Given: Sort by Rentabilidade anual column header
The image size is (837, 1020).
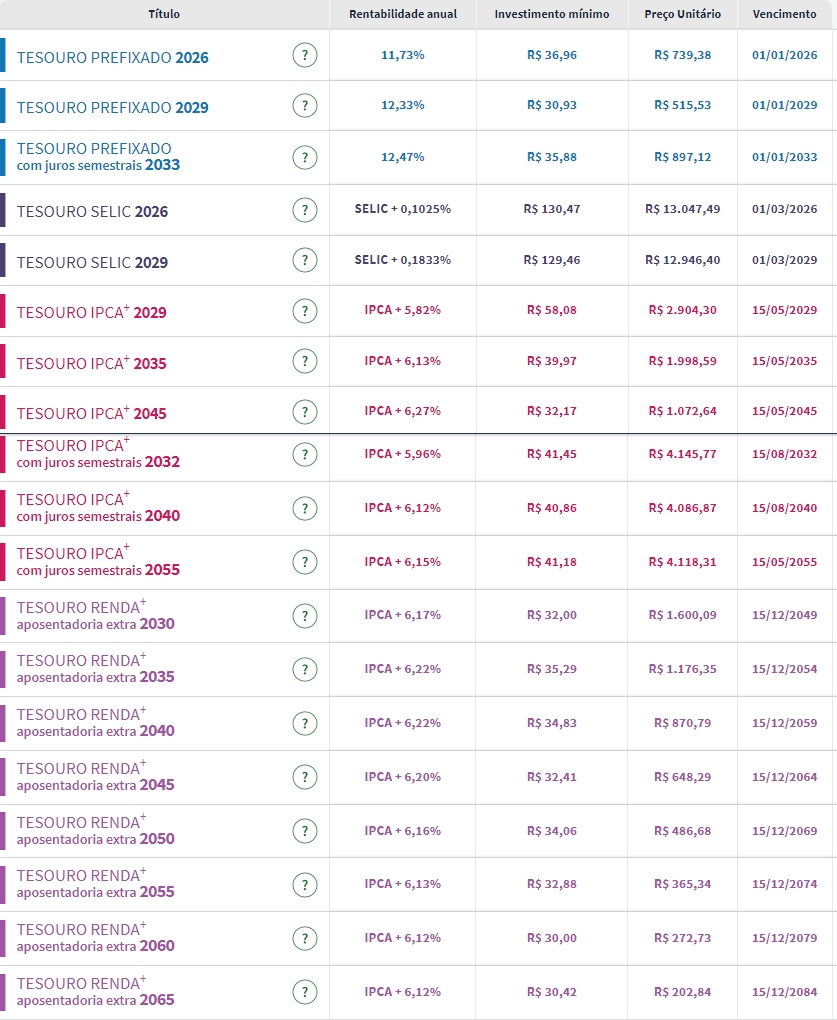Looking at the screenshot, I should pyautogui.click(x=403, y=14).
